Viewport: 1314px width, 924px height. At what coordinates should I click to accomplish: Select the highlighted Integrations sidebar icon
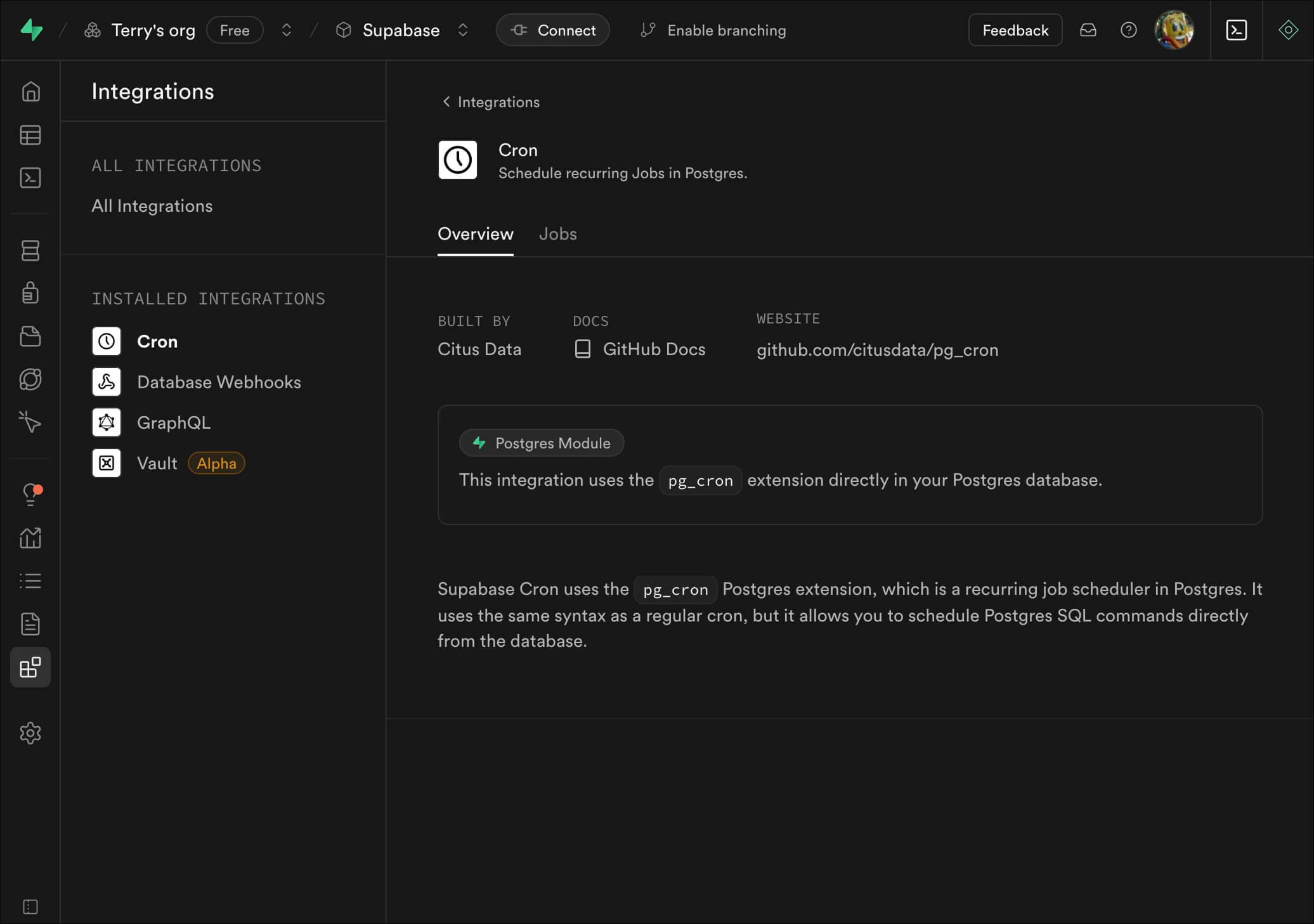coord(30,667)
